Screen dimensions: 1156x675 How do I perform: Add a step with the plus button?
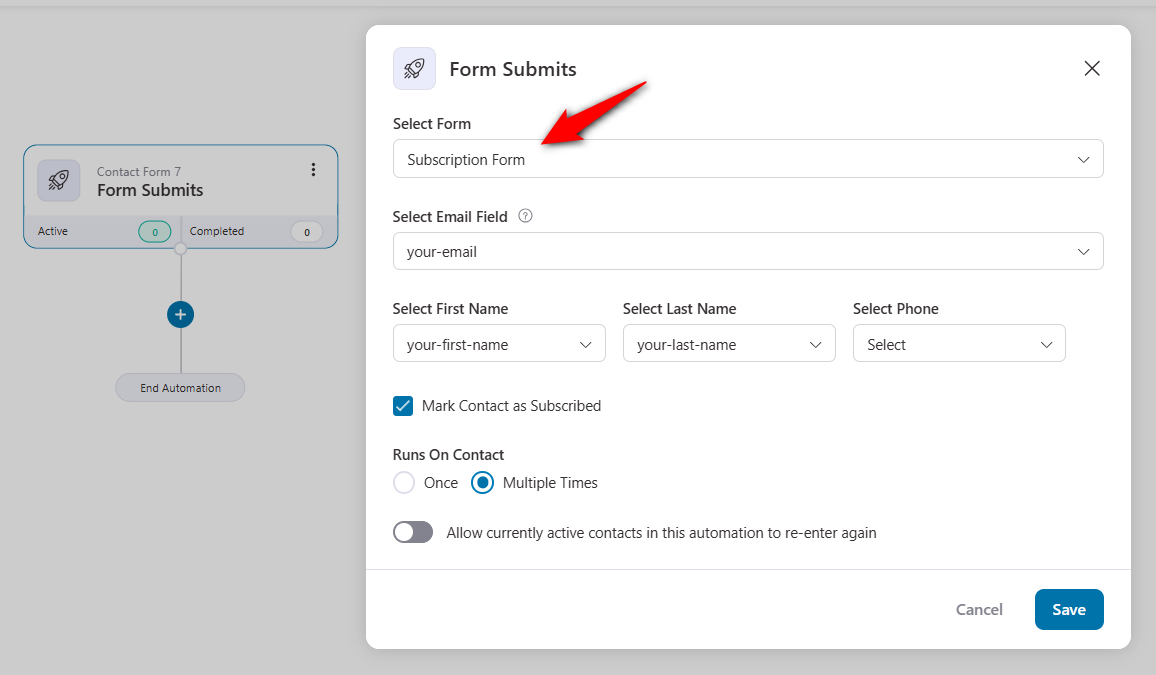[x=181, y=315]
